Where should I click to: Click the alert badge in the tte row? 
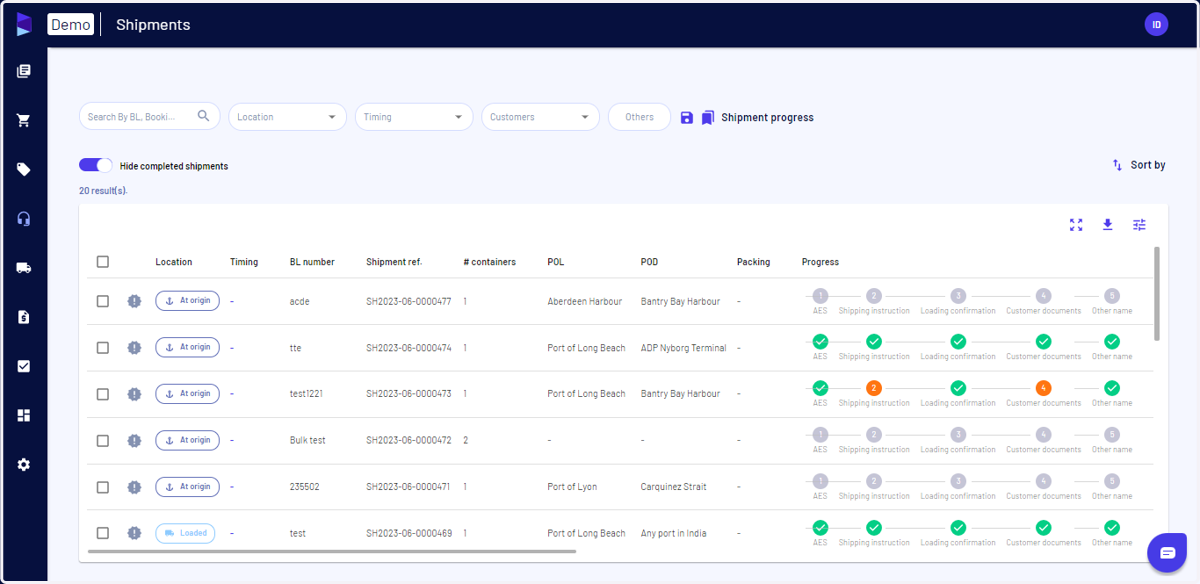tap(134, 347)
